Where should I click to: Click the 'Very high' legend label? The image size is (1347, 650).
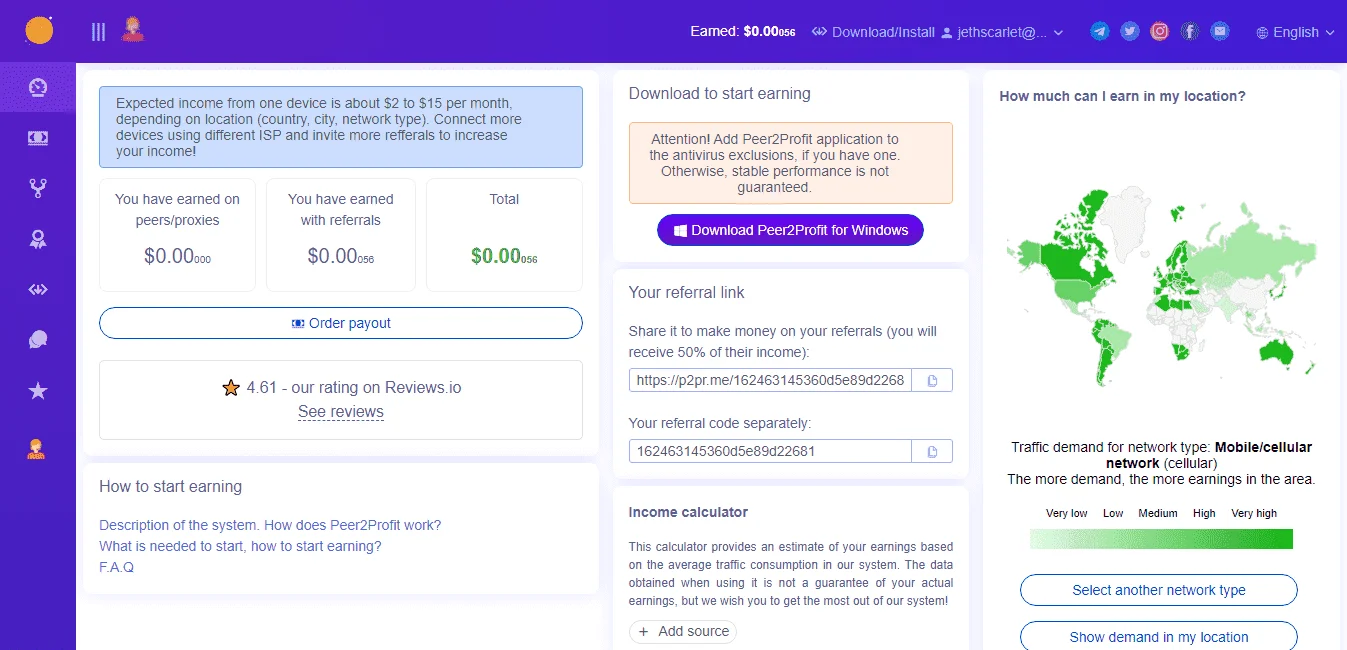tap(1254, 513)
